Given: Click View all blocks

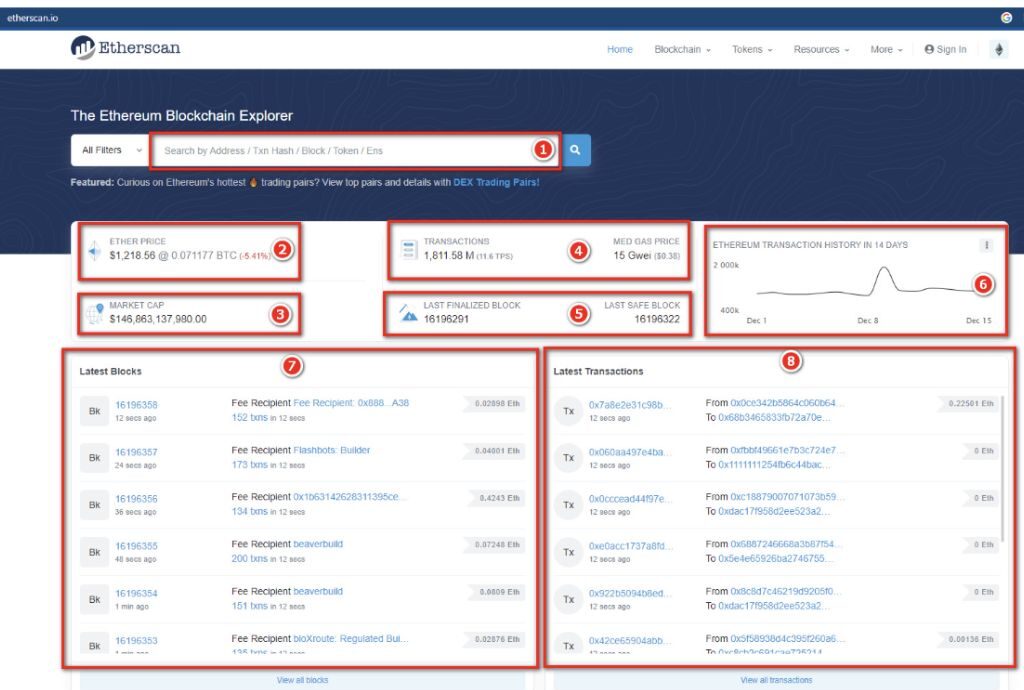Looking at the screenshot, I should coord(302,680).
